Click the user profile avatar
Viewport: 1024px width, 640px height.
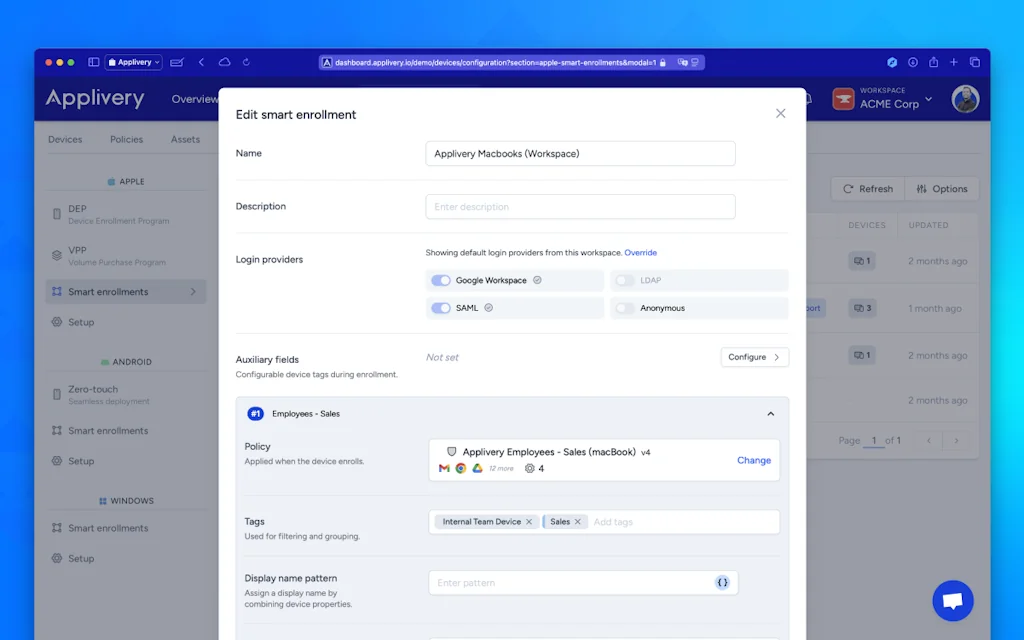pos(965,99)
